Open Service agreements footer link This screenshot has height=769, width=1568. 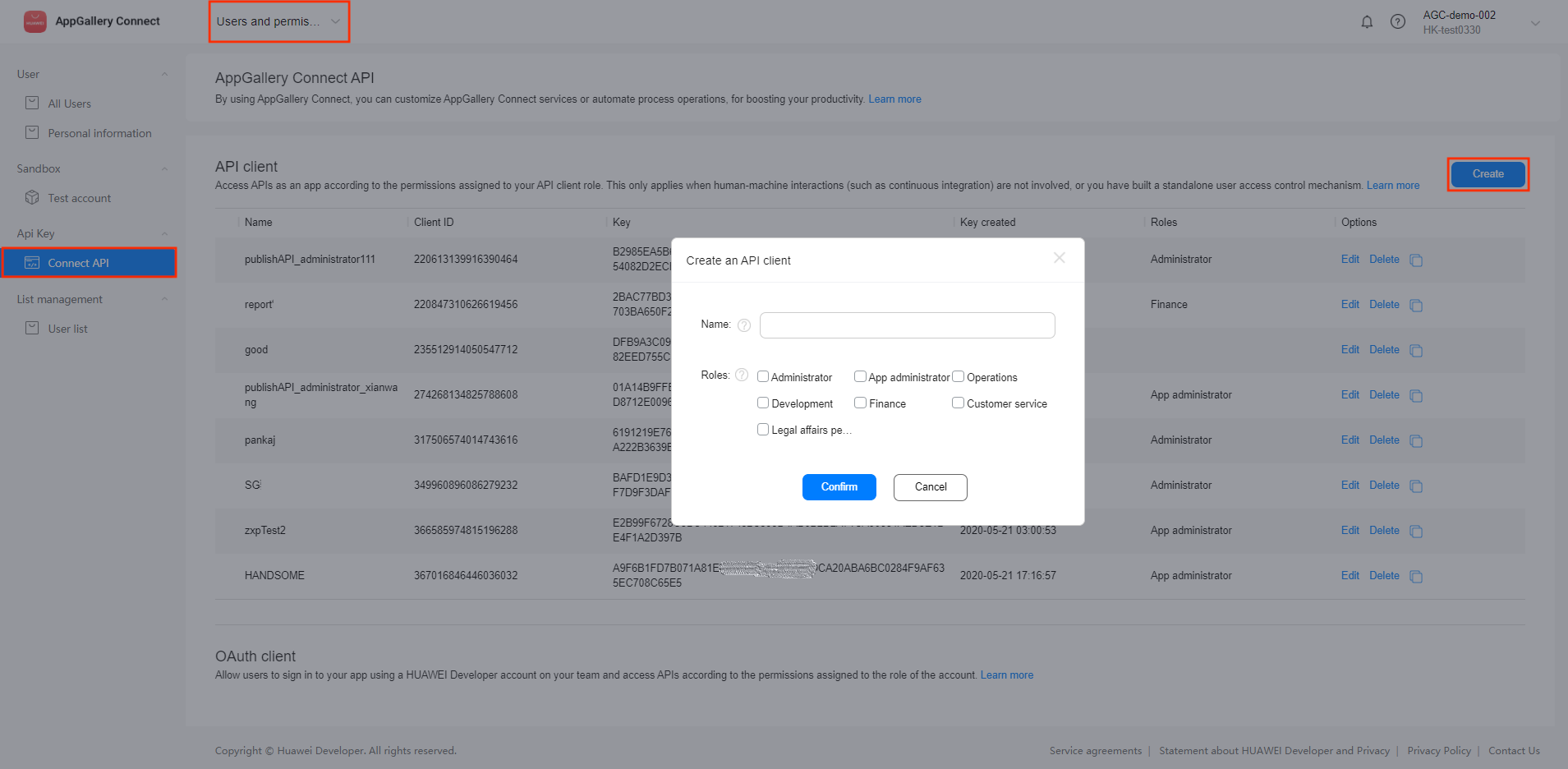[x=1095, y=751]
